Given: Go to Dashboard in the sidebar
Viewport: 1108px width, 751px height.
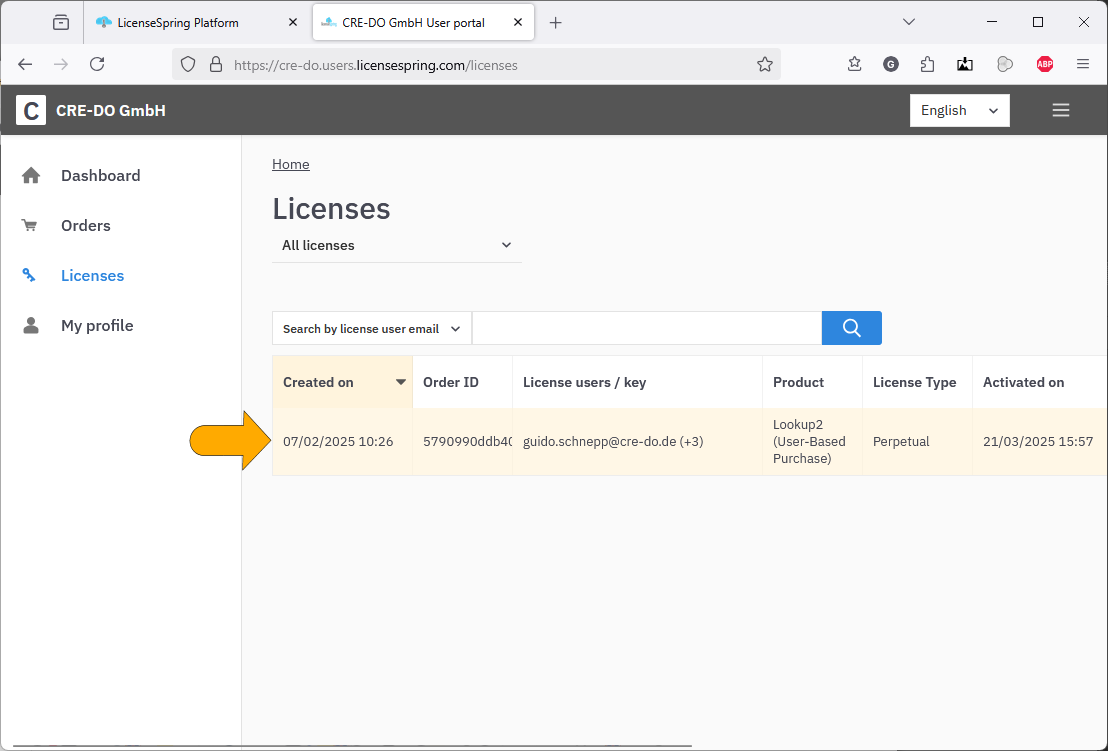Looking at the screenshot, I should pyautogui.click(x=100, y=175).
